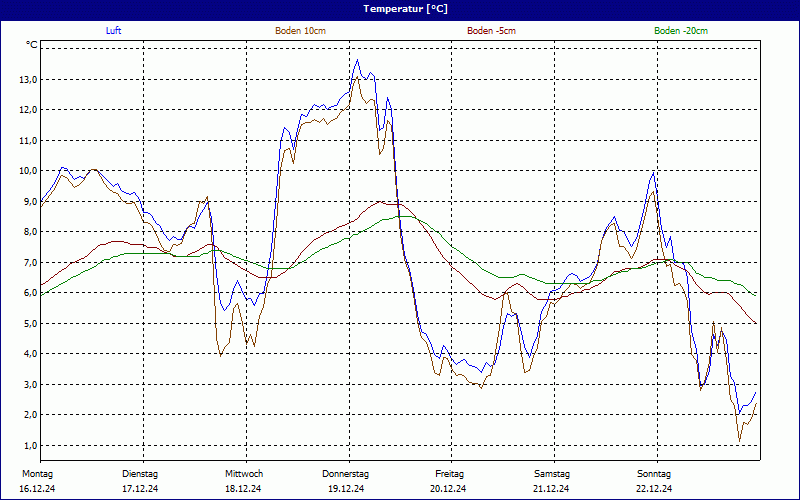Click the °C unit label on the y-axis
The width and height of the screenshot is (800, 500).
click(31, 45)
